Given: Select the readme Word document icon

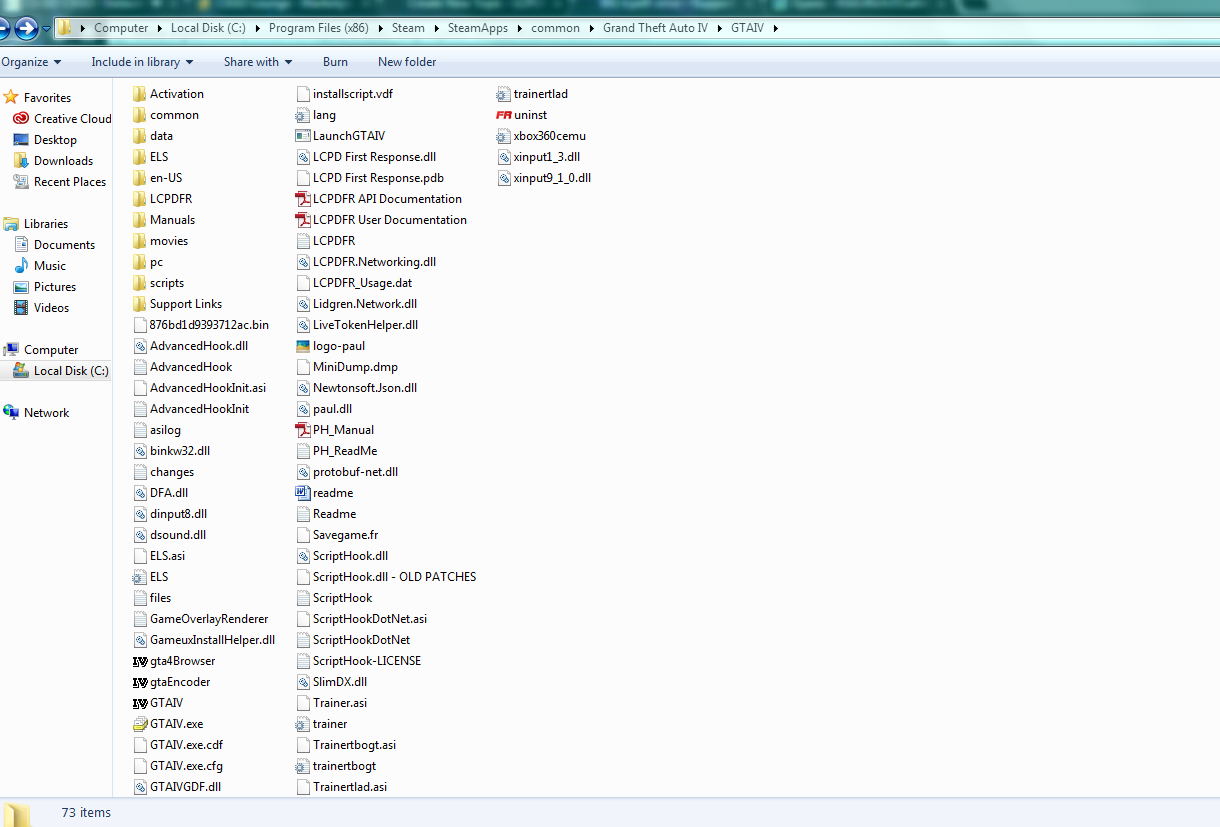Looking at the screenshot, I should pyautogui.click(x=303, y=493).
